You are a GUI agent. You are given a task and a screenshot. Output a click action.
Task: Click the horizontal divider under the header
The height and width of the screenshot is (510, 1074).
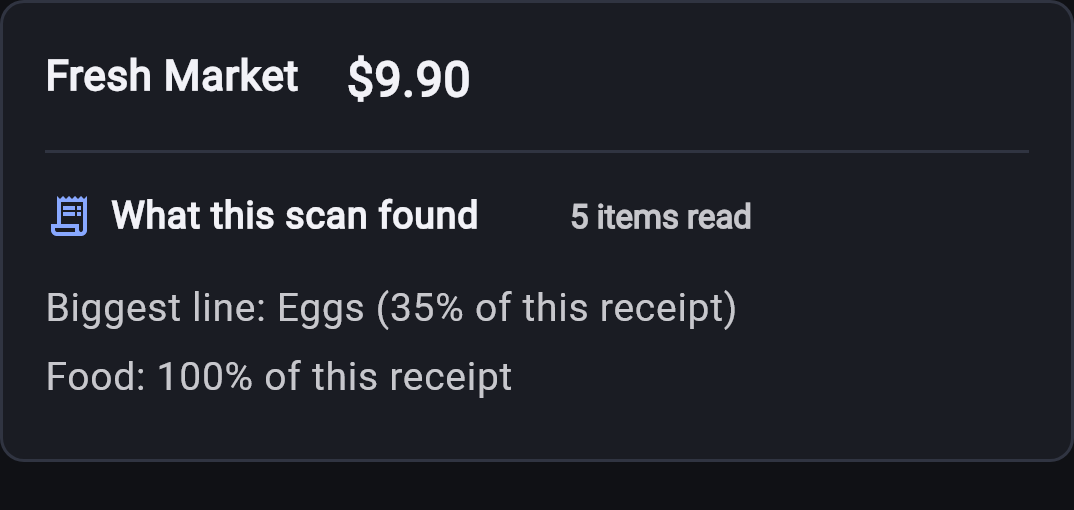(x=537, y=151)
